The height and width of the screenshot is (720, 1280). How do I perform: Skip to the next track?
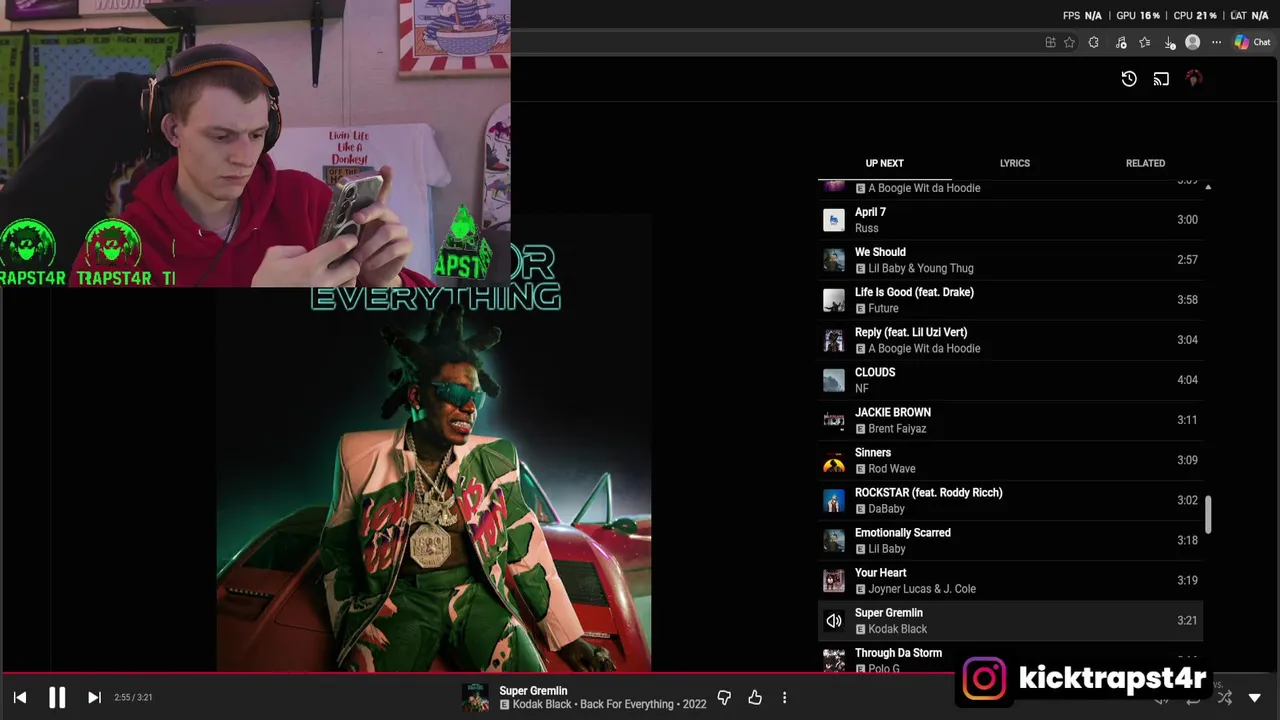[x=94, y=697]
